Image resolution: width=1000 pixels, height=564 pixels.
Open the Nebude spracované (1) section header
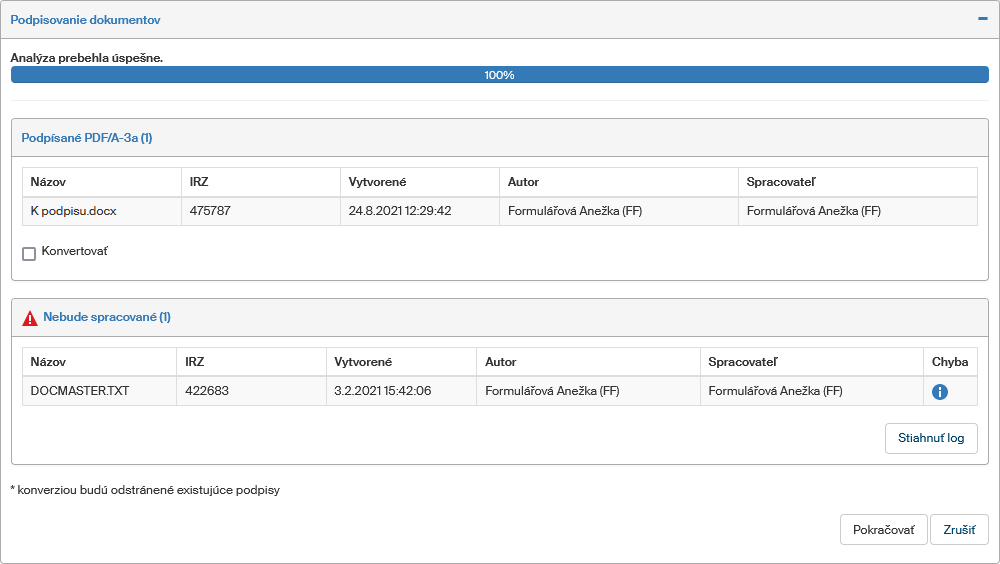pyautogui.click(x=107, y=317)
